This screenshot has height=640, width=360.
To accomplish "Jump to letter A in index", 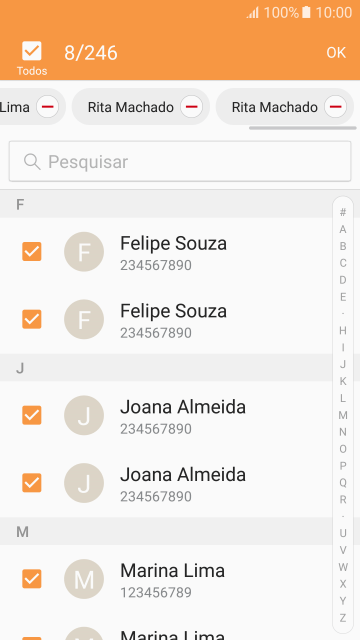I will tap(343, 229).
